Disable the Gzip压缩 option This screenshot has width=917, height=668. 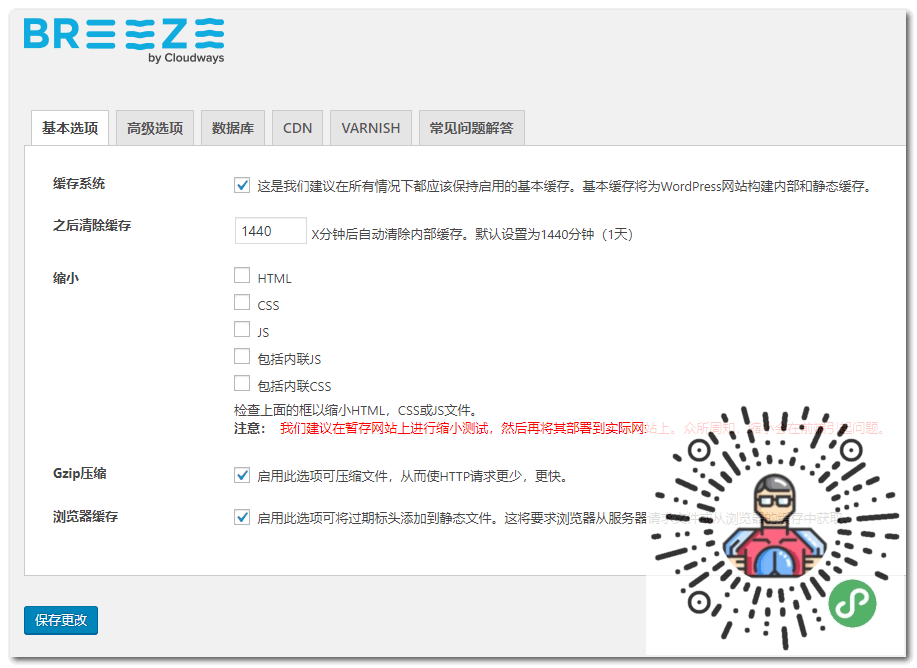pyautogui.click(x=242, y=476)
